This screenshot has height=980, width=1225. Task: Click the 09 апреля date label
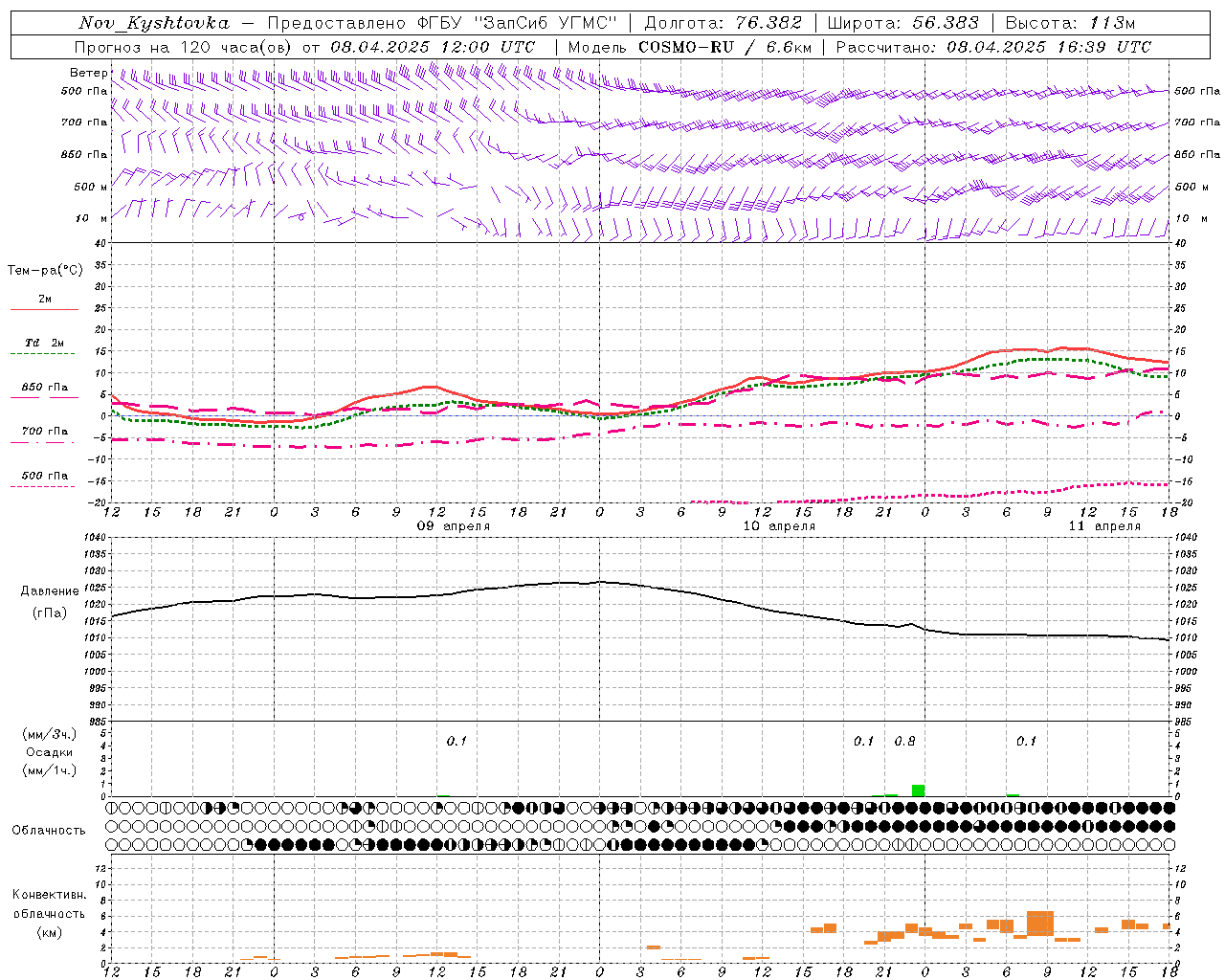[454, 526]
